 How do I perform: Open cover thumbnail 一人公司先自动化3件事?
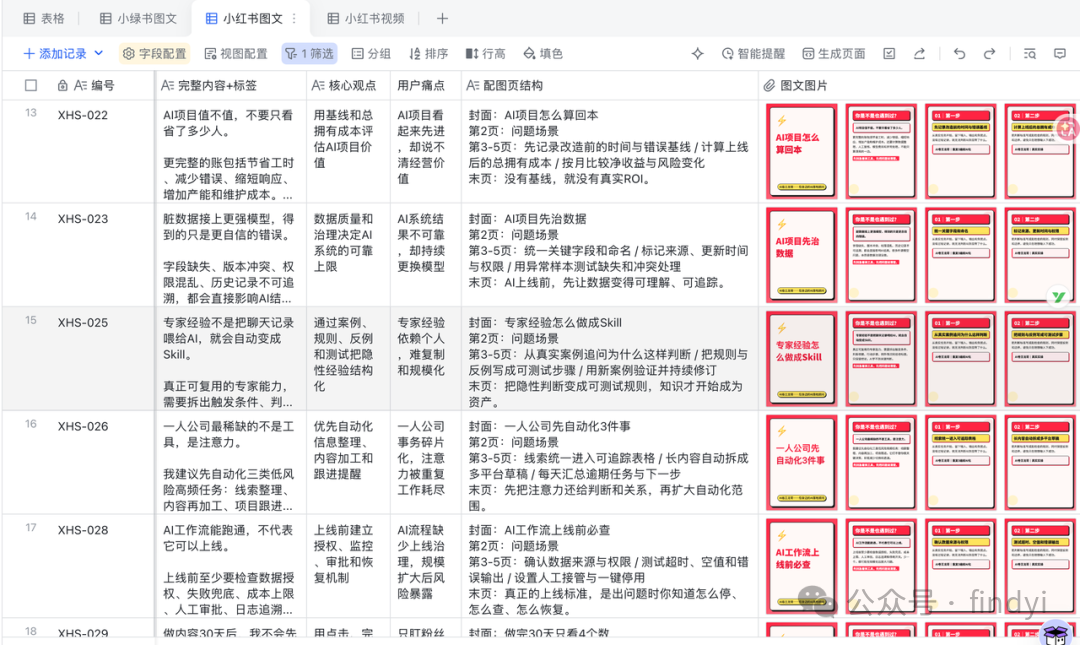(x=802, y=462)
